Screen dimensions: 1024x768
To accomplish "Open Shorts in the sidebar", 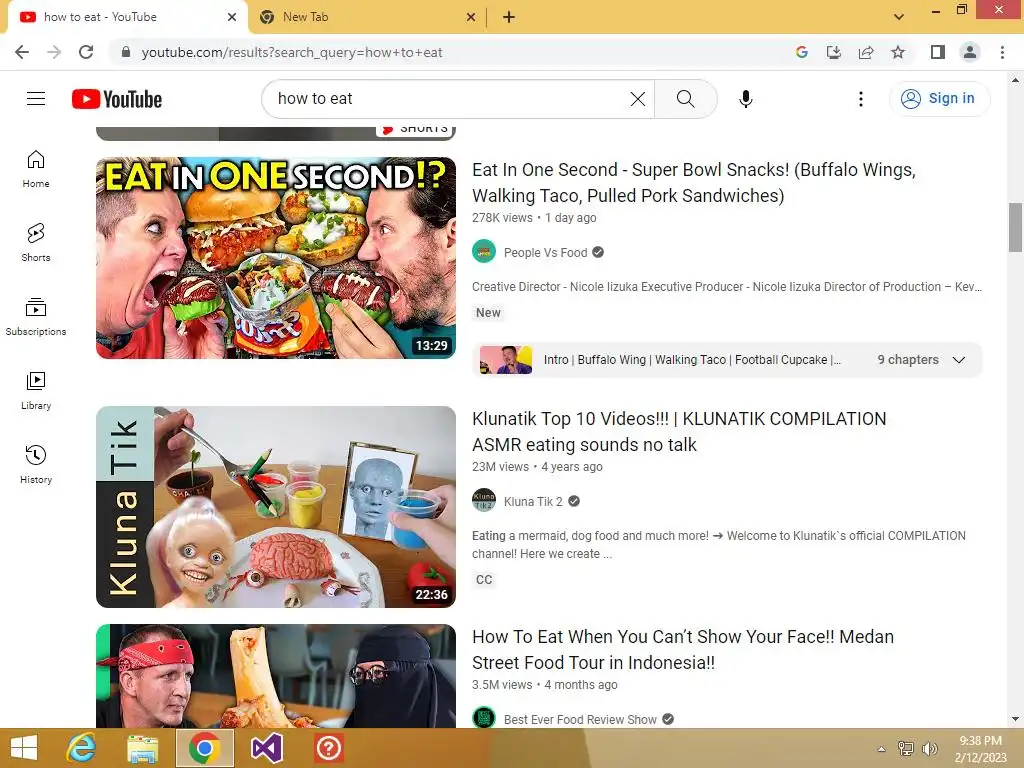I will click(x=36, y=243).
